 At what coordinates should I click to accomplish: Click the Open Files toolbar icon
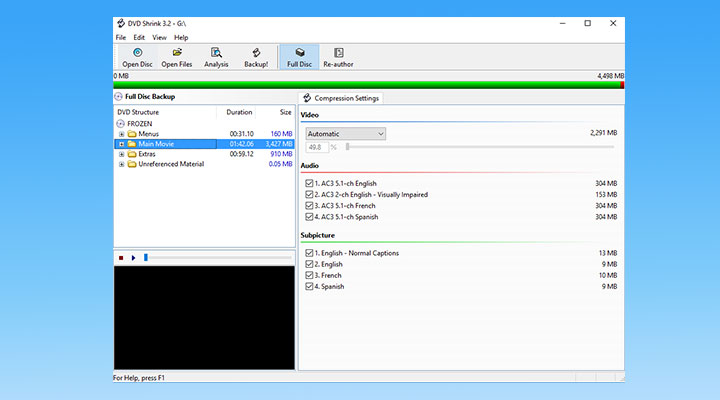(177, 57)
